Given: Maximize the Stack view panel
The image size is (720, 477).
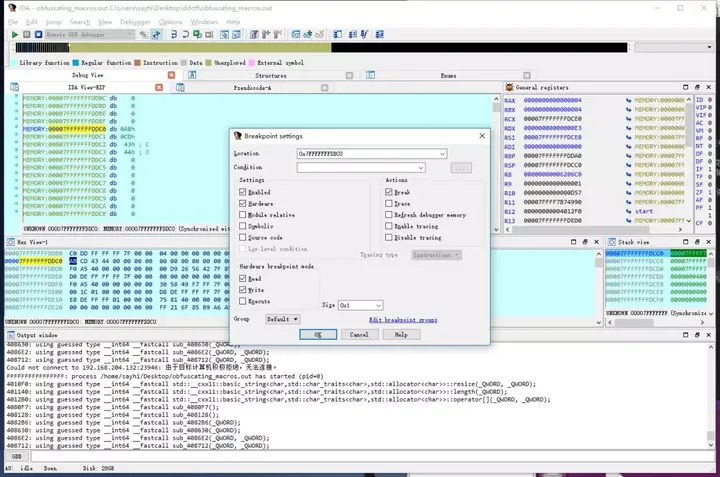Looking at the screenshot, I should click(x=686, y=242).
